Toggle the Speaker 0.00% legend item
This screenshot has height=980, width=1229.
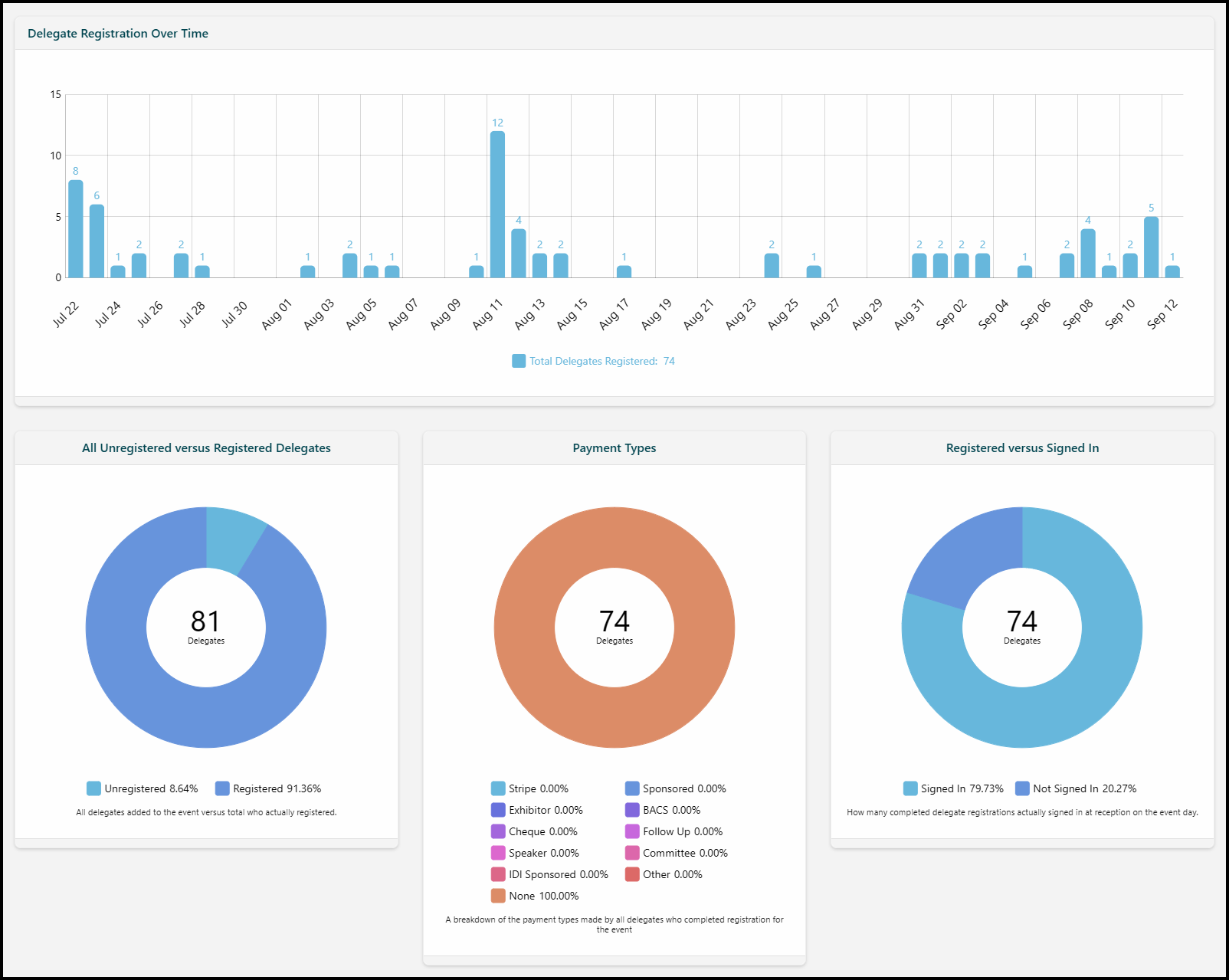[x=535, y=853]
